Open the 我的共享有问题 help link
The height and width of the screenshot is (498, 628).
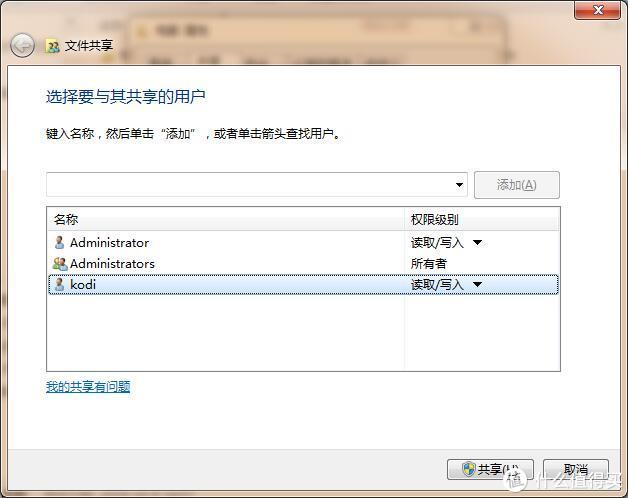(x=88, y=386)
